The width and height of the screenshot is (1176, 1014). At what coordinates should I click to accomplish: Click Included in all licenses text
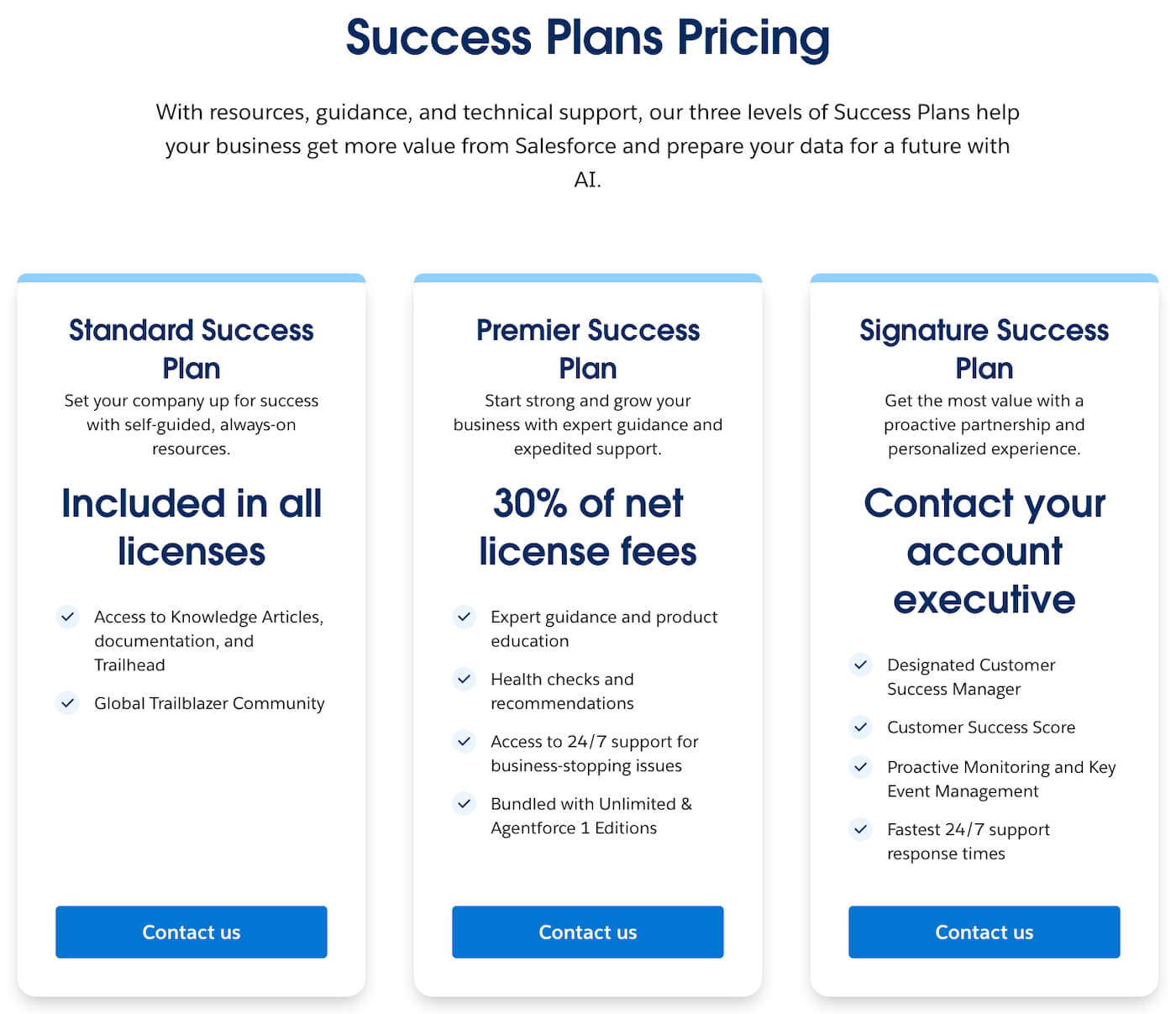(192, 527)
